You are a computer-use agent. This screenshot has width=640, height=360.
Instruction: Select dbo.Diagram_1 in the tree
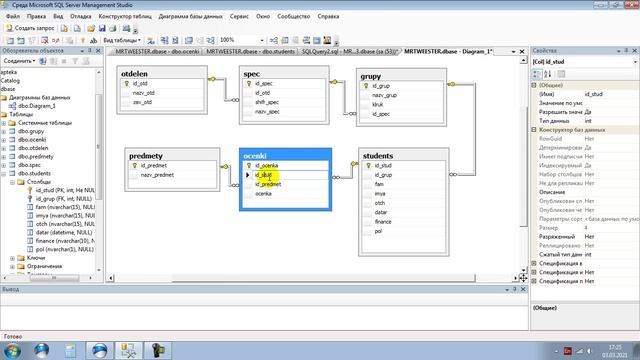tap(37, 106)
